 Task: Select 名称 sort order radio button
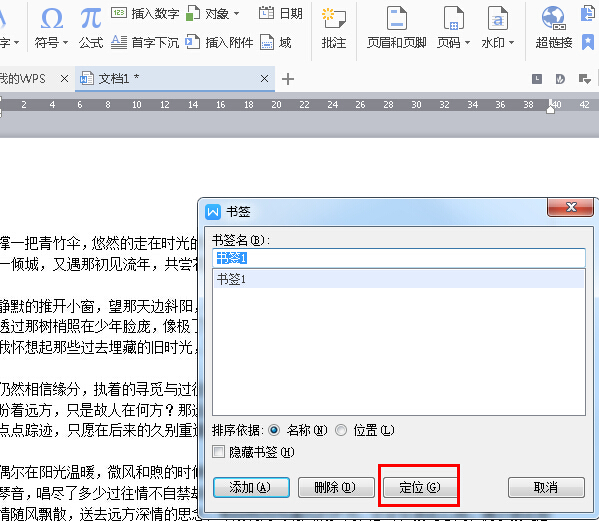274,431
